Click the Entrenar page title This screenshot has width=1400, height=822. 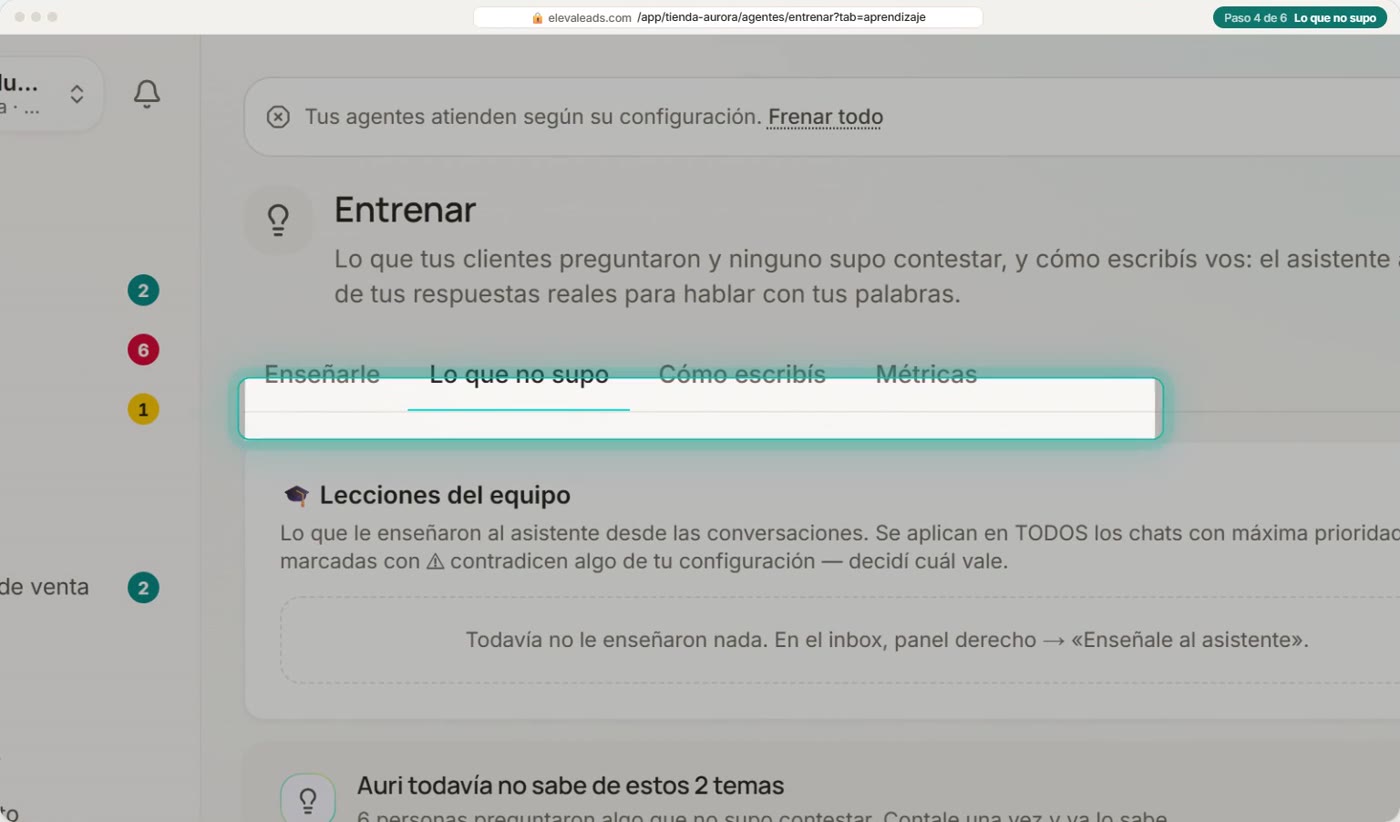[405, 210]
